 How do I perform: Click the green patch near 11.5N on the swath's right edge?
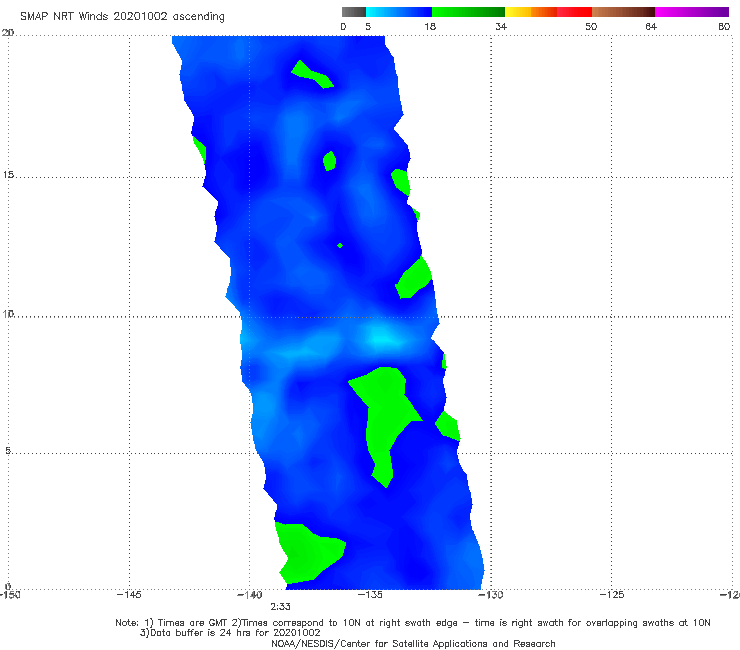(413, 278)
